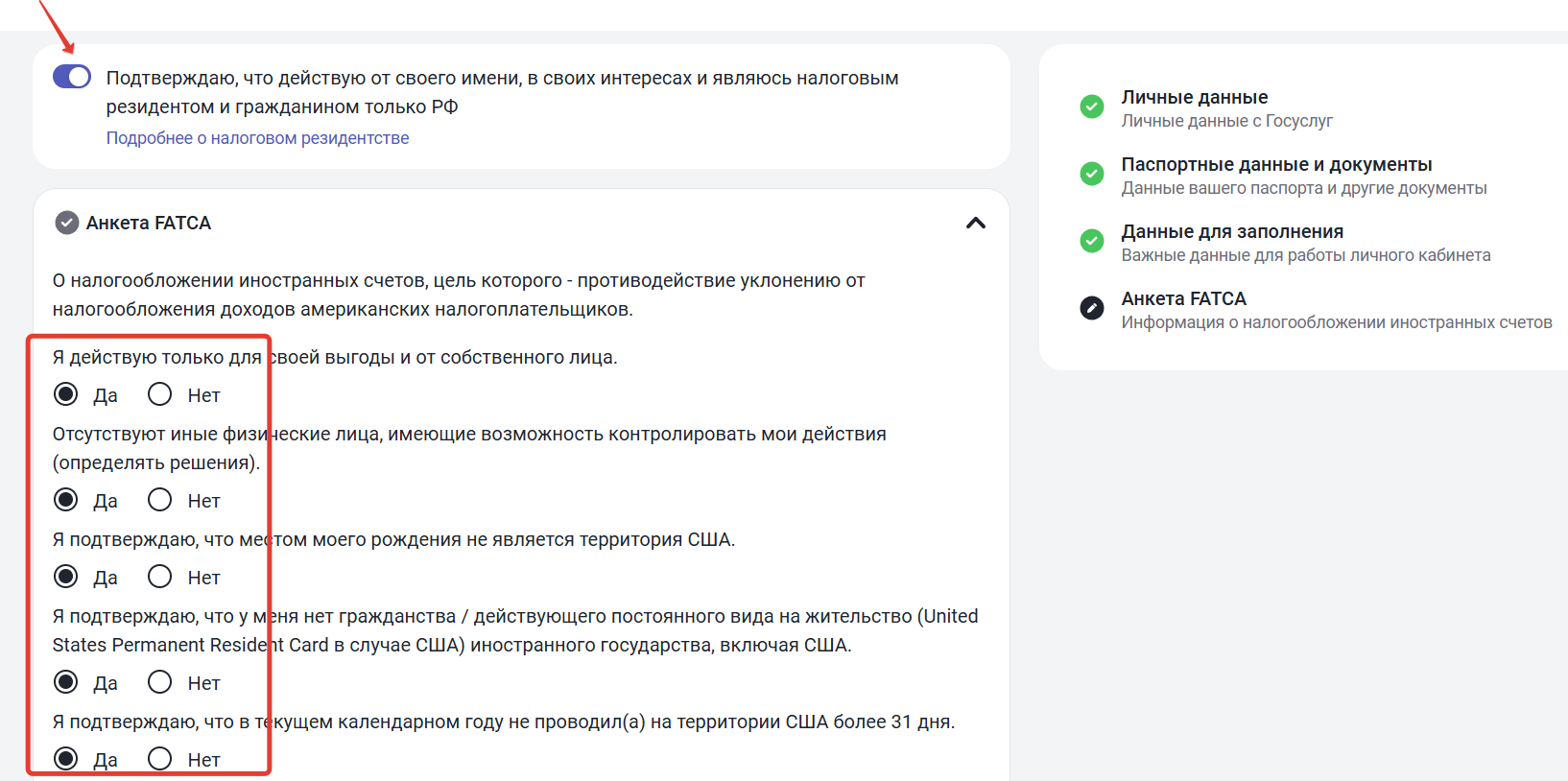1568x781 pixels.
Task: Open 'Данные для заполнения' step
Action: pyautogui.click(x=1232, y=231)
